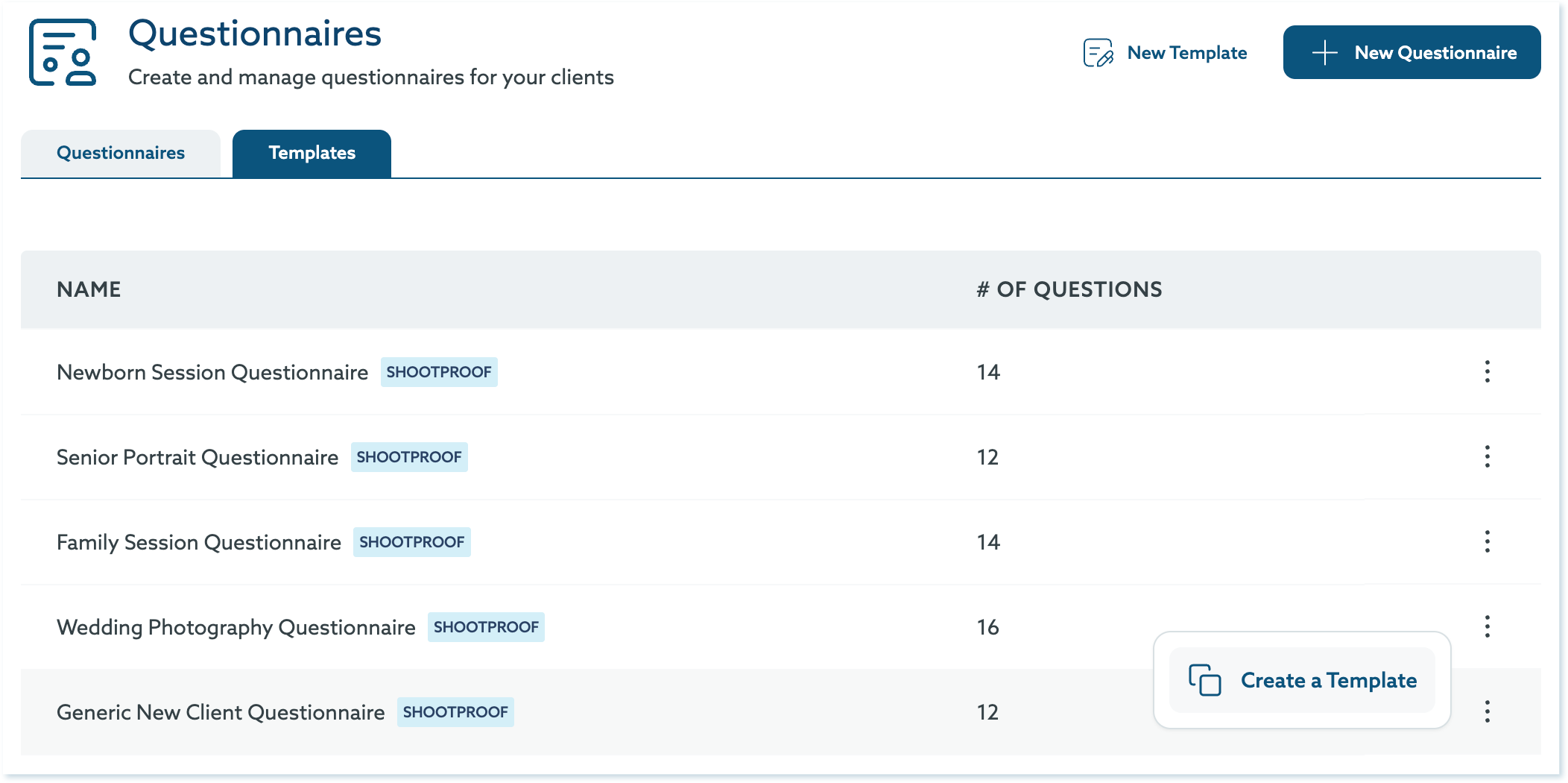The width and height of the screenshot is (1568, 783).
Task: Toggle options menu for Generic New Client Questionnaire
Action: click(1487, 711)
